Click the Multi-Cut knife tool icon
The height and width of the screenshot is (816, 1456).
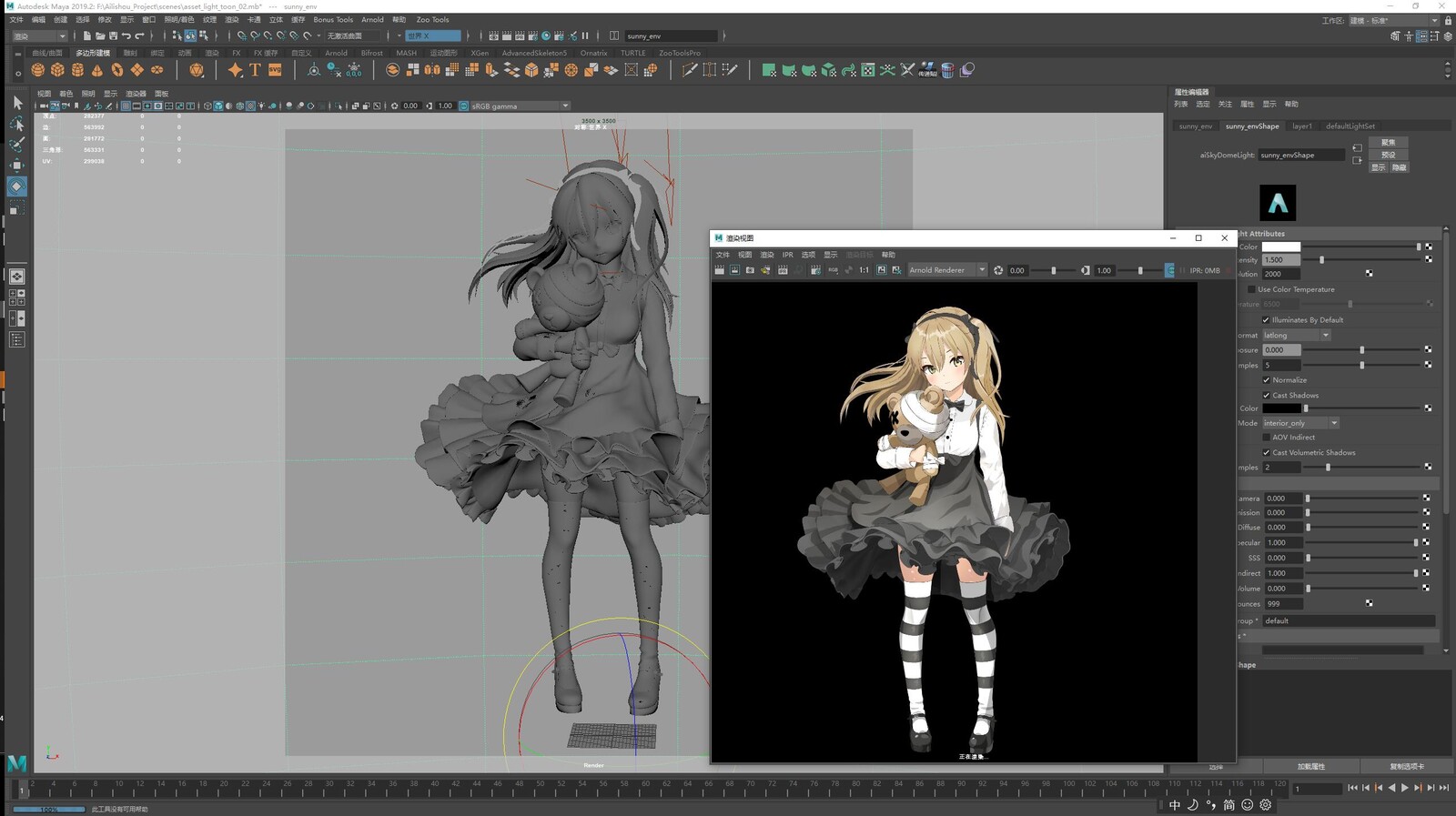coord(690,70)
